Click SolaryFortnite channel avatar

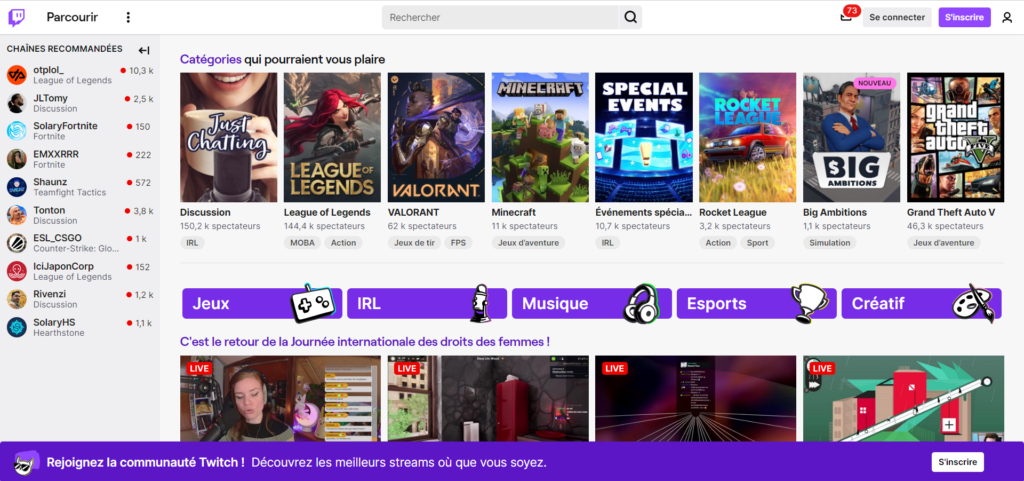point(16,131)
